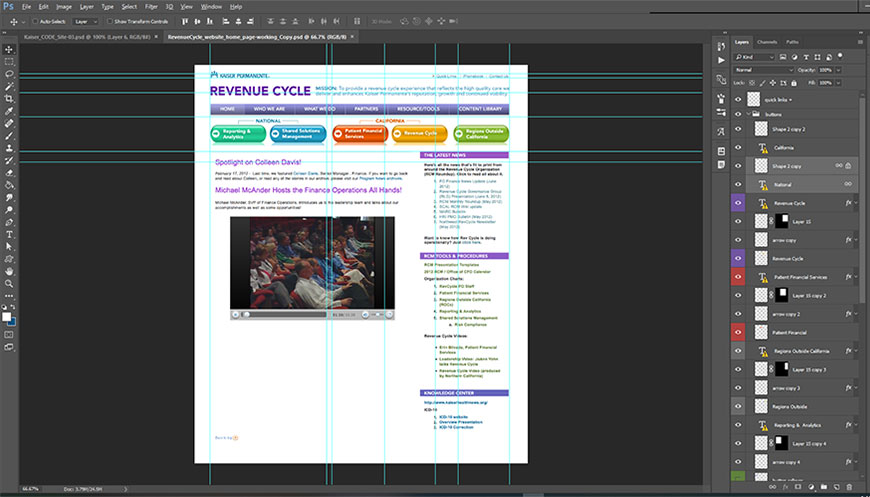
Task: Click the background color swatch
Action: tap(13, 322)
